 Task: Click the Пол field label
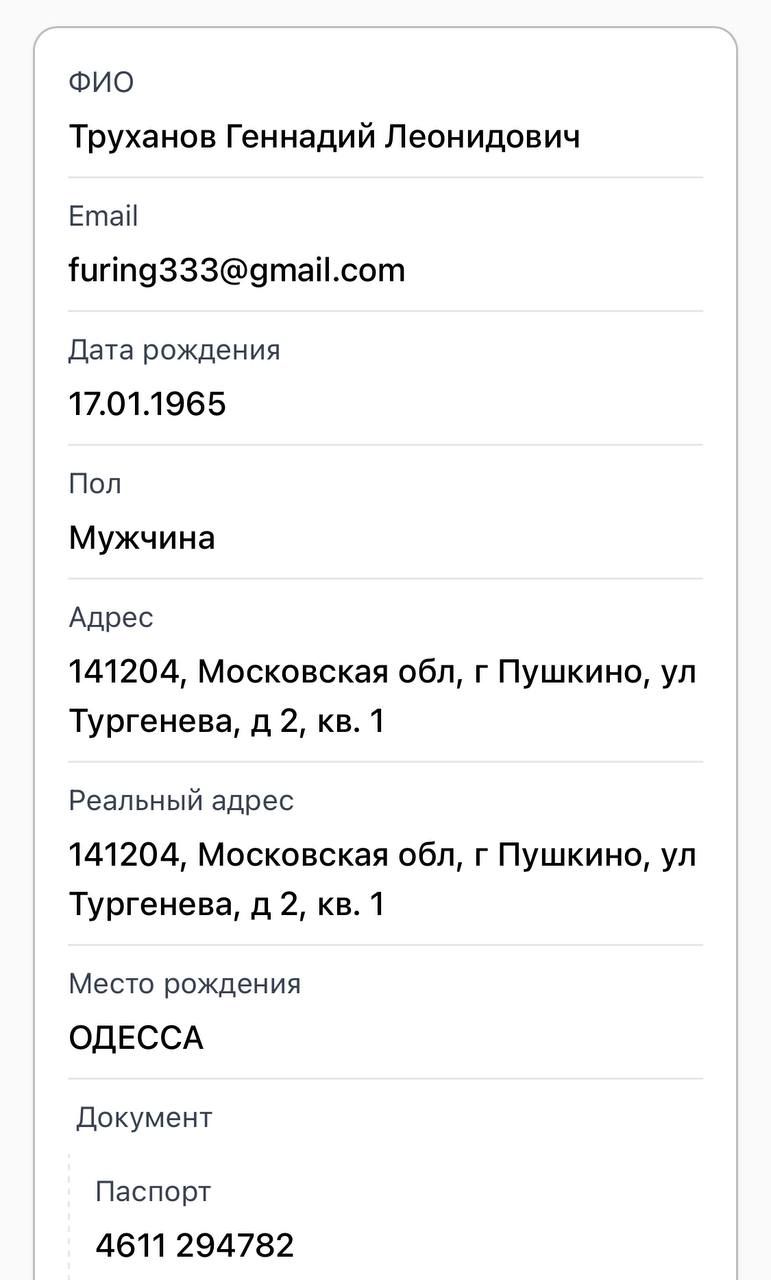coord(95,484)
